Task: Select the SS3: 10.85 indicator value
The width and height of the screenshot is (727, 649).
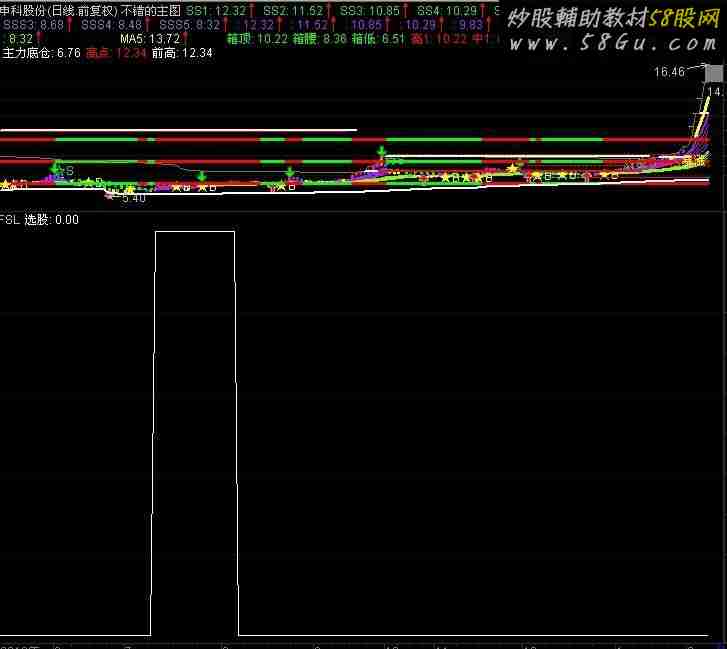Action: (370, 10)
